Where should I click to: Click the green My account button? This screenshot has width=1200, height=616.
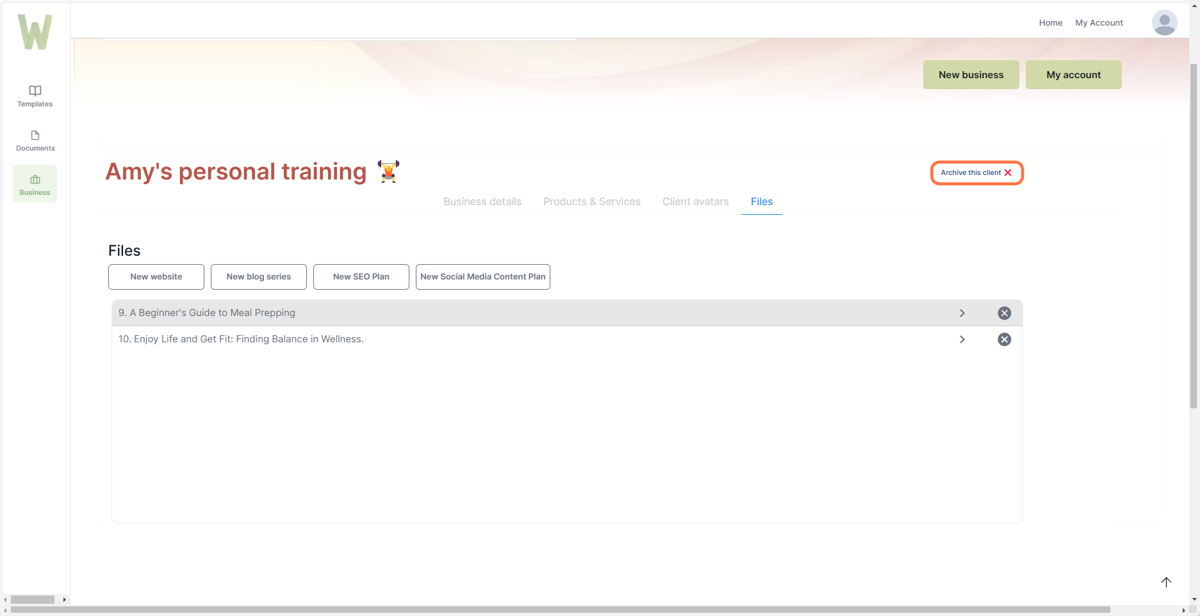point(1073,75)
